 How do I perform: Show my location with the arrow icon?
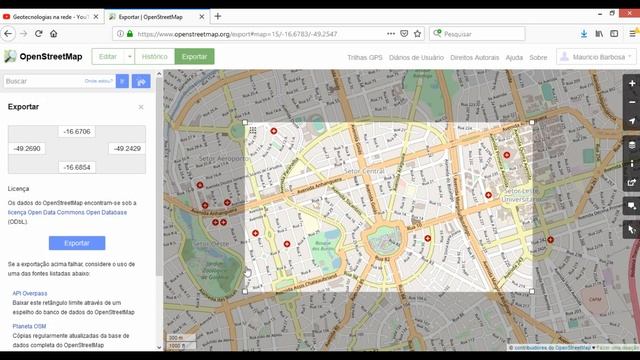coord(632,121)
